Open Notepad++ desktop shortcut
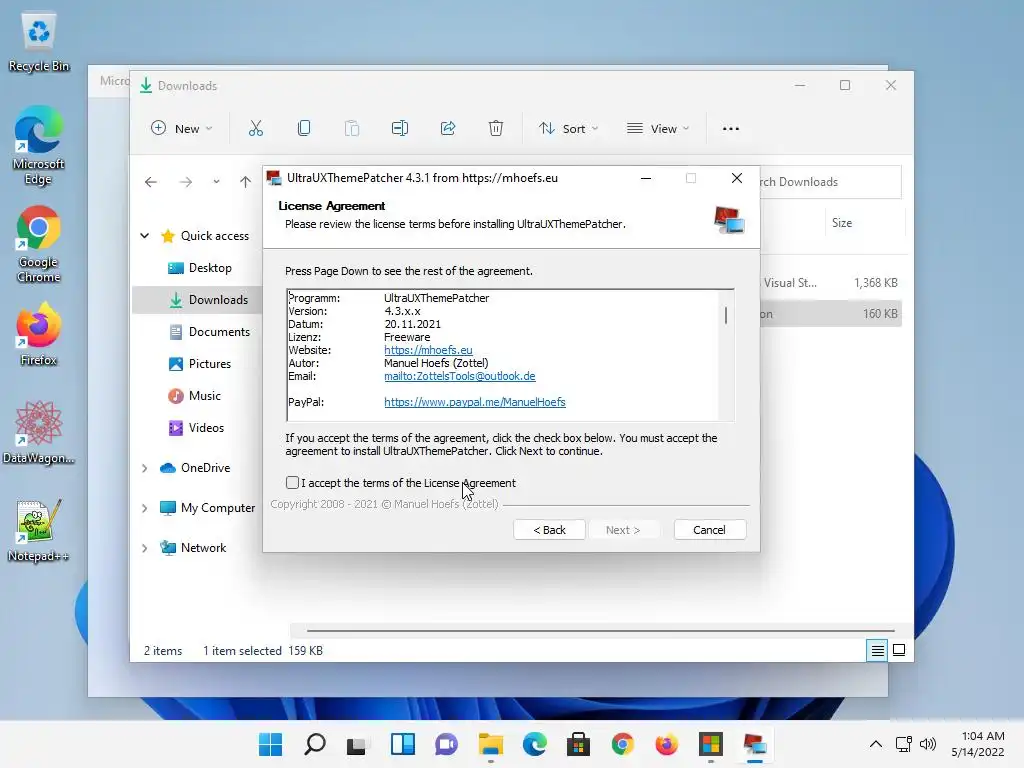The height and width of the screenshot is (768, 1024). [x=39, y=531]
